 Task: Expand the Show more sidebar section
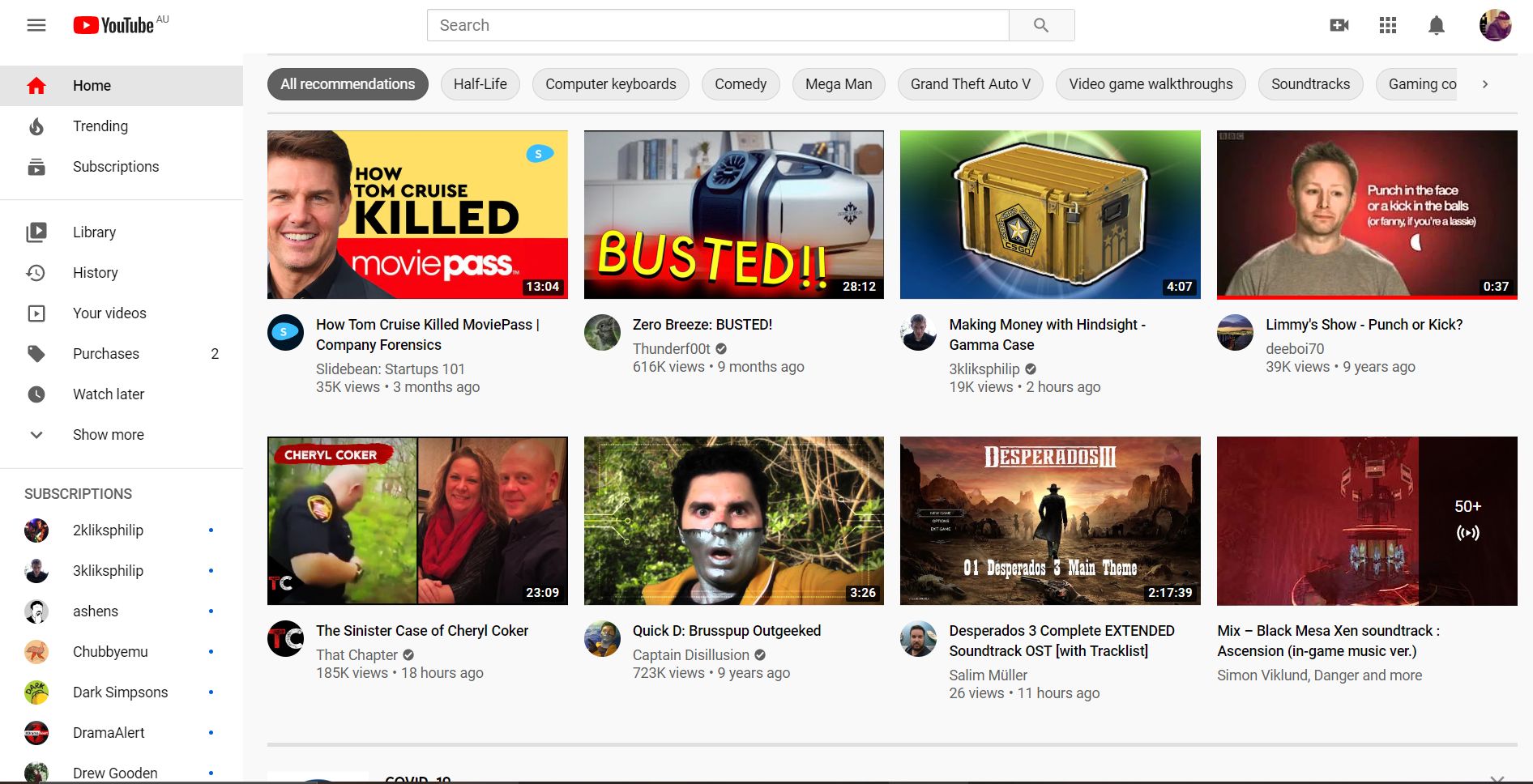coord(108,435)
